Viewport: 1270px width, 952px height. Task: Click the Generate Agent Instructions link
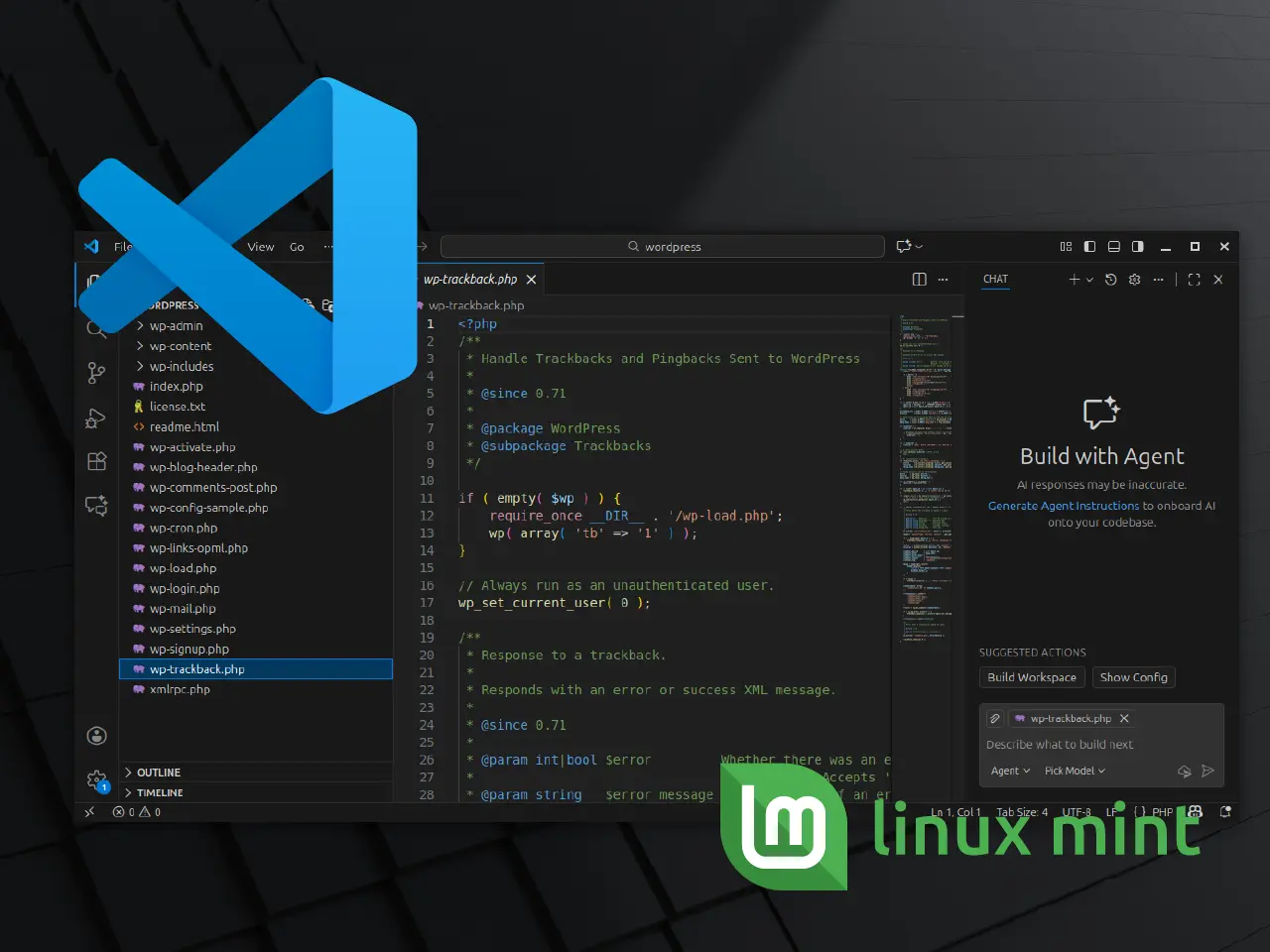[1063, 506]
